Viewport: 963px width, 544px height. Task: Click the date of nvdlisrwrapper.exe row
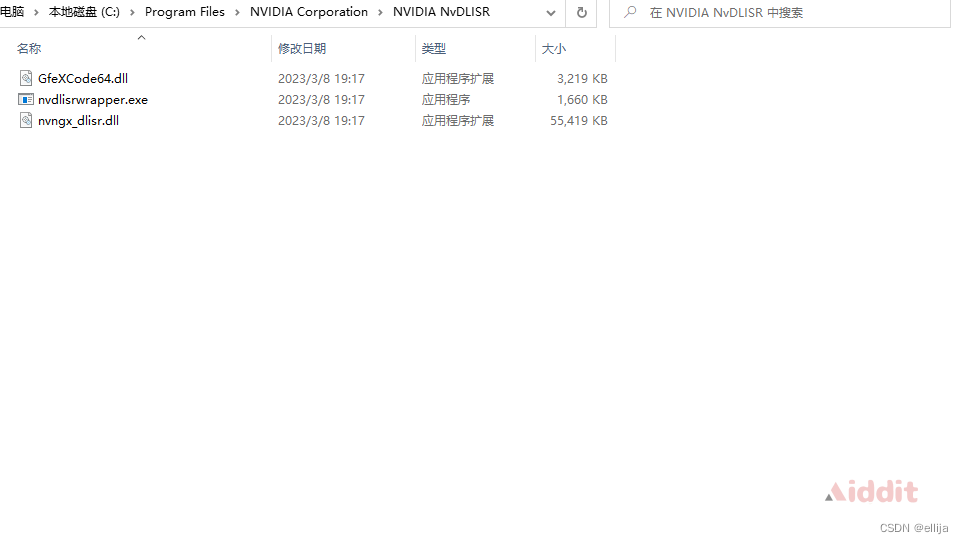click(x=321, y=99)
